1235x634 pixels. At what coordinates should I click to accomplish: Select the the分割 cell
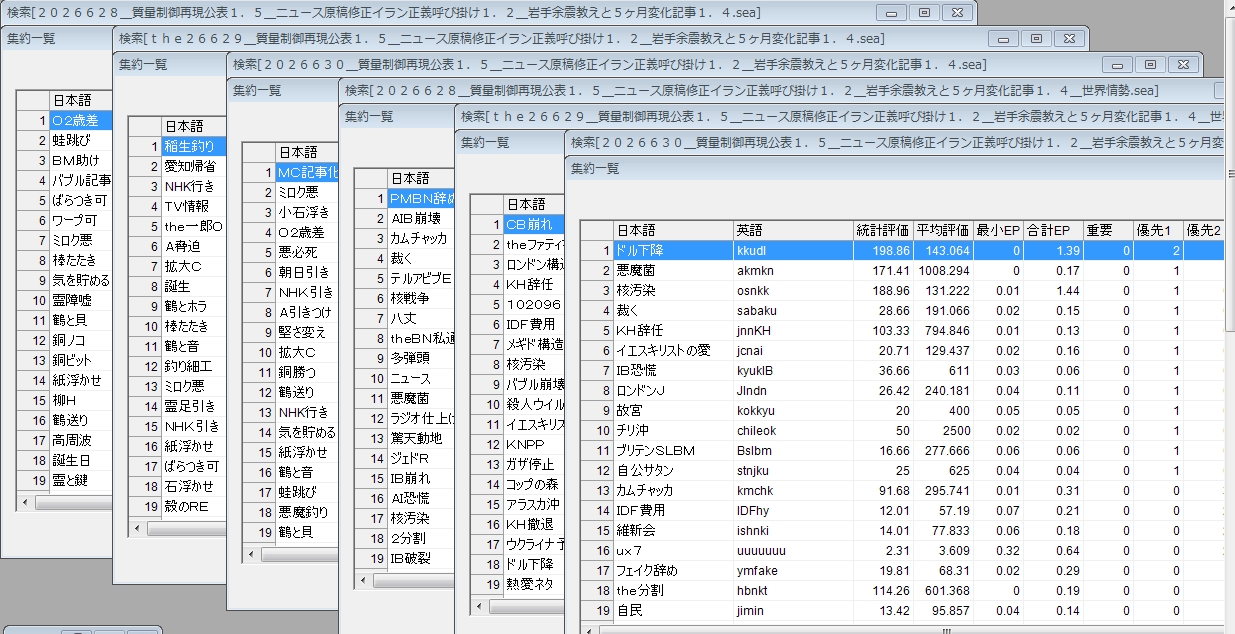click(673, 591)
